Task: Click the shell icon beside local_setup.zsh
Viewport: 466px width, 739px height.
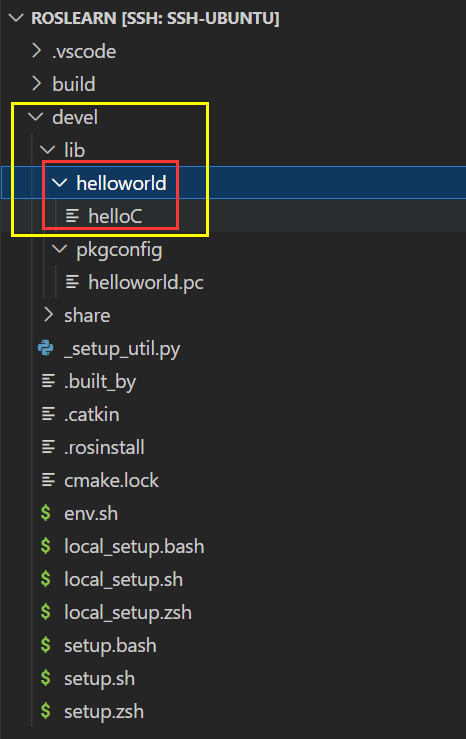Action: point(46,612)
